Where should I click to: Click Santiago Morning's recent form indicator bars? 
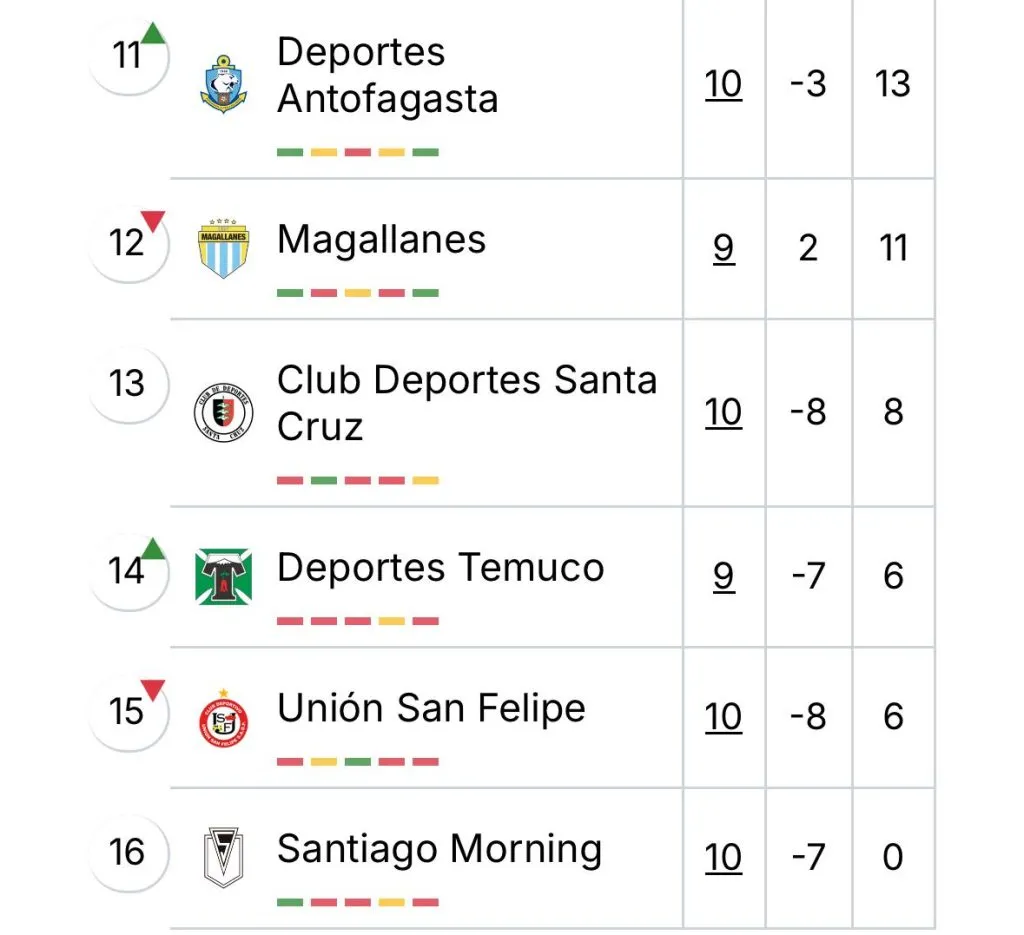coord(357,902)
